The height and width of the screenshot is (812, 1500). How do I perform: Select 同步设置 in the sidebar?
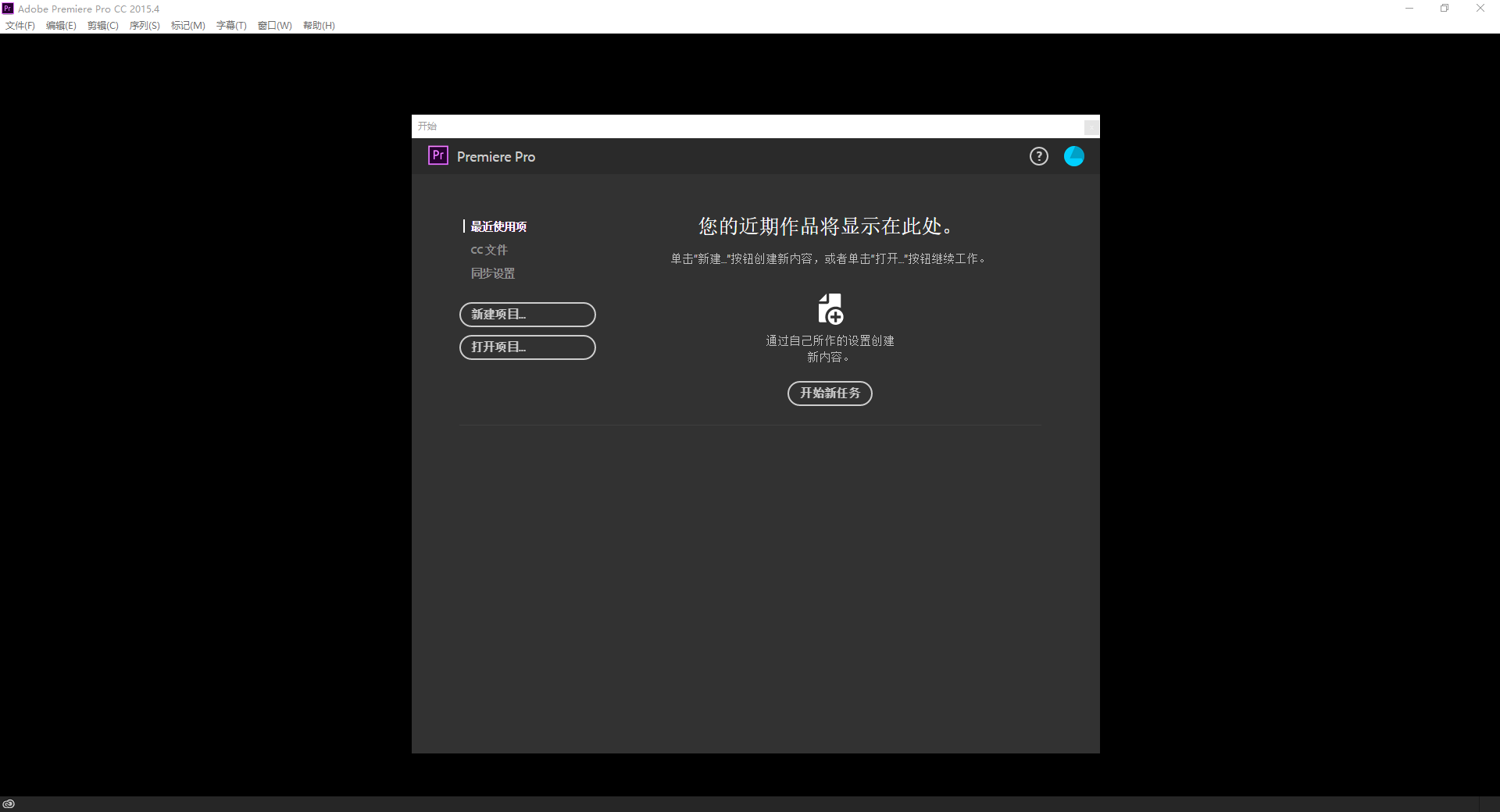(493, 273)
